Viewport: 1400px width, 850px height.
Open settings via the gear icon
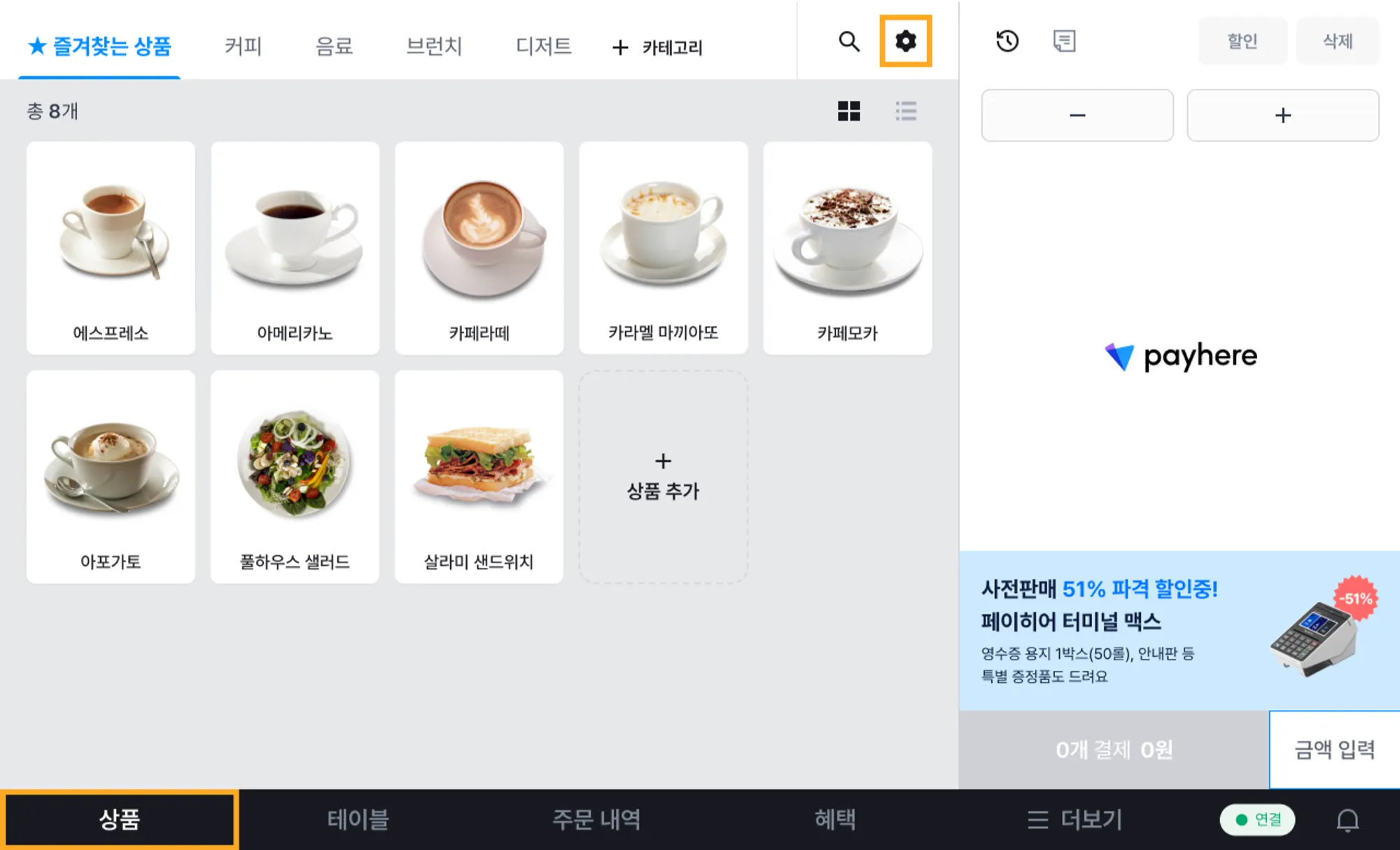click(x=905, y=41)
